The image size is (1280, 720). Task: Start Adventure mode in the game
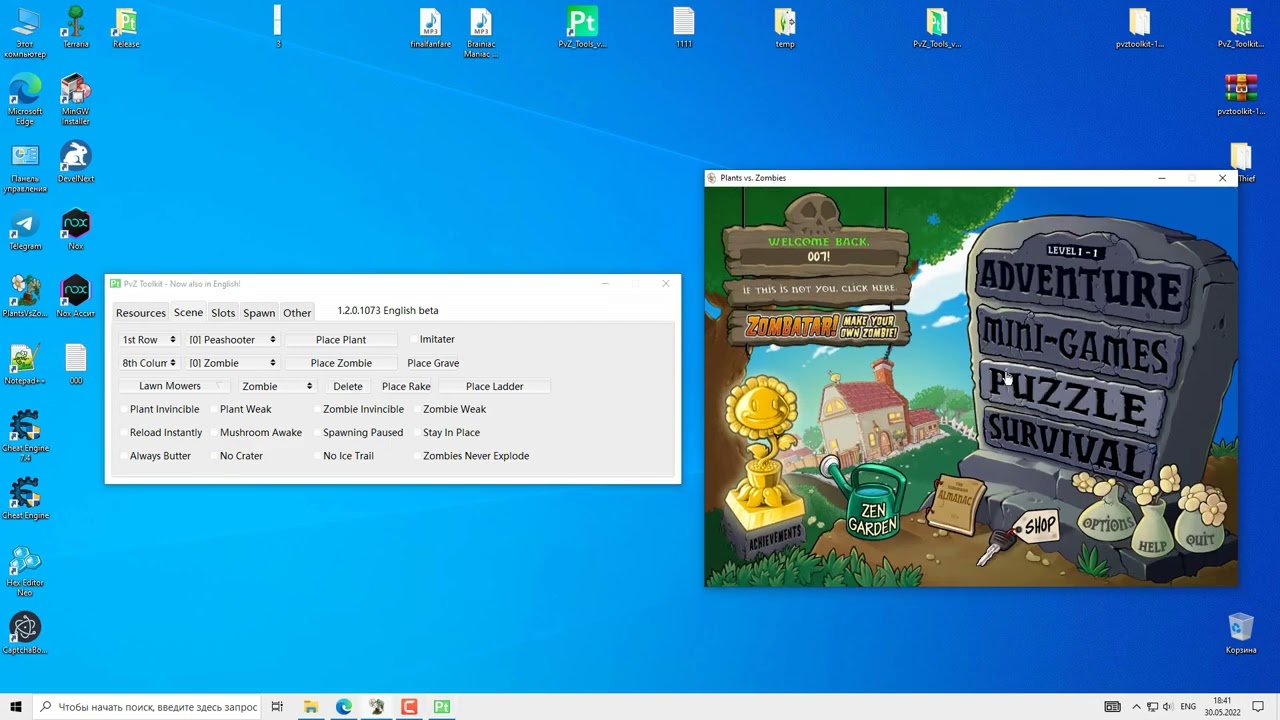(1078, 285)
